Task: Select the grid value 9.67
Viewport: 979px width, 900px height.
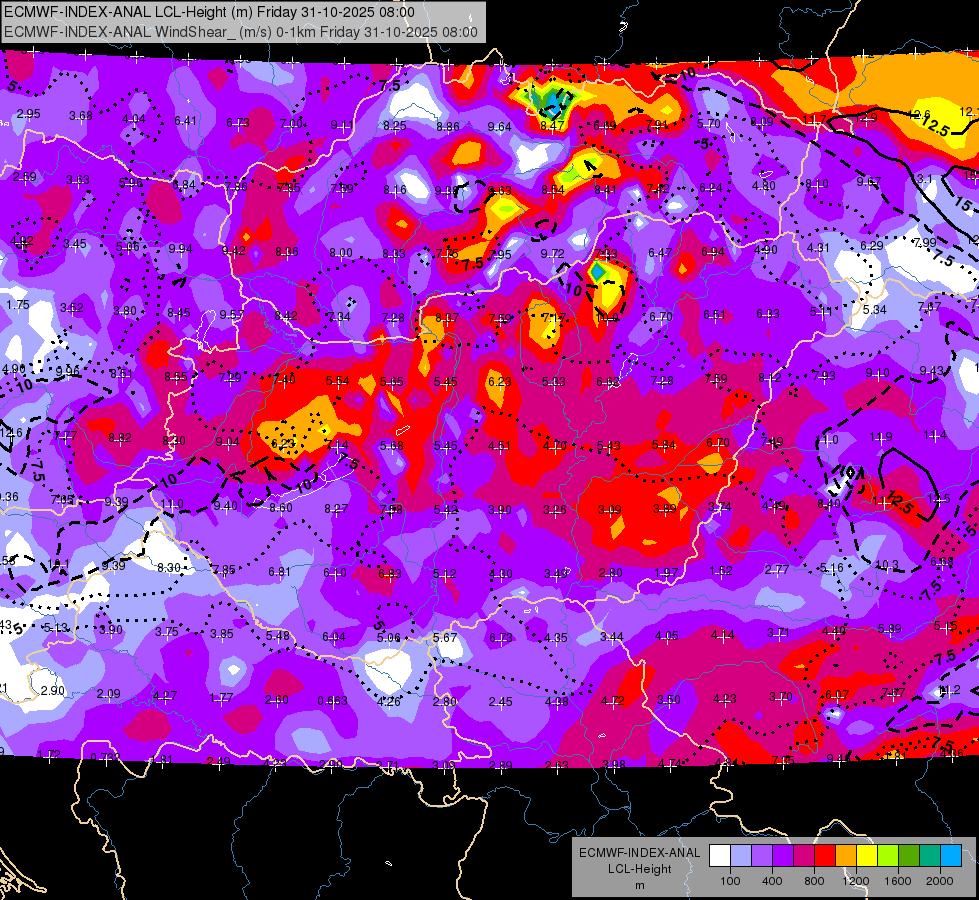Action: point(868,182)
